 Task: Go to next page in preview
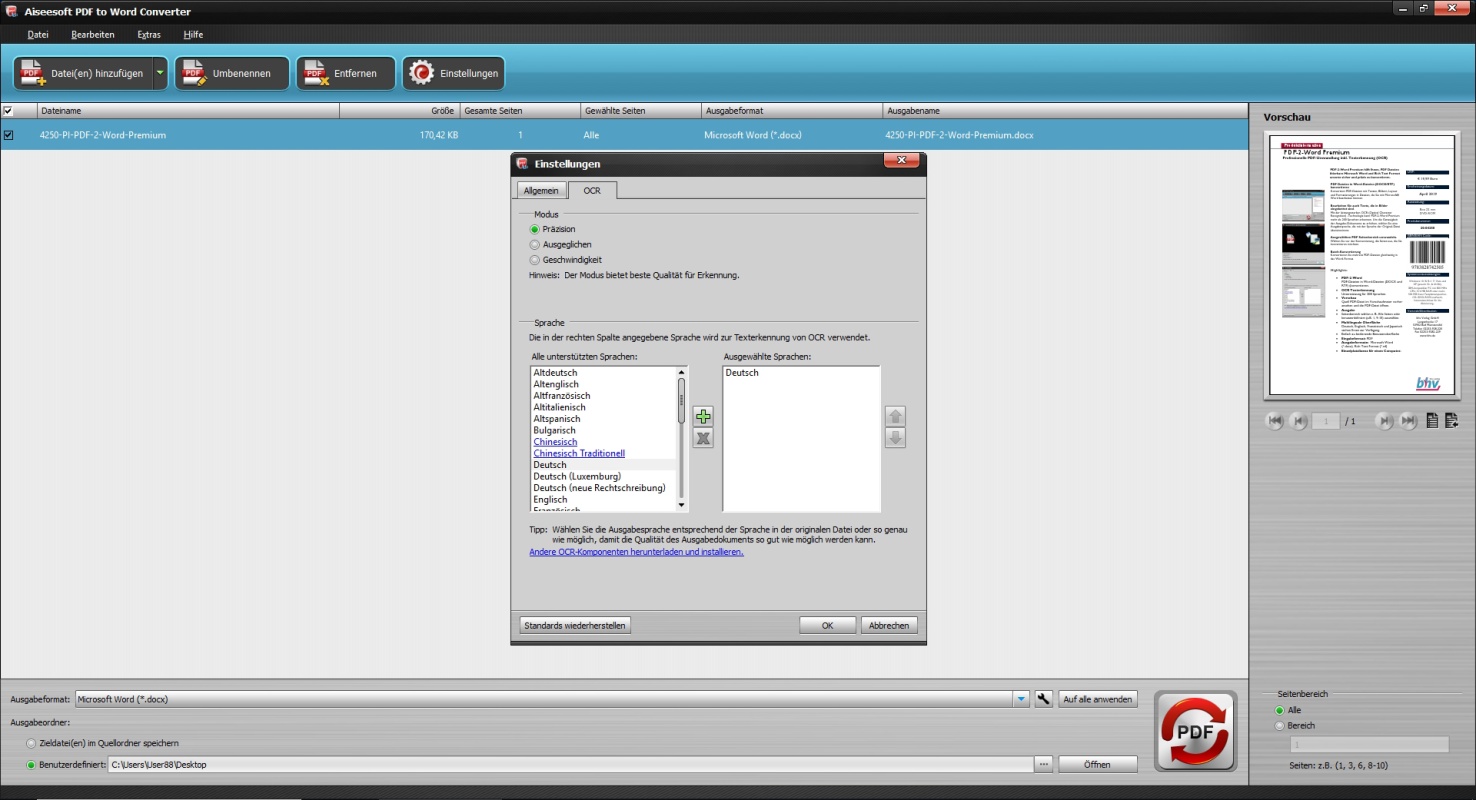point(1385,421)
